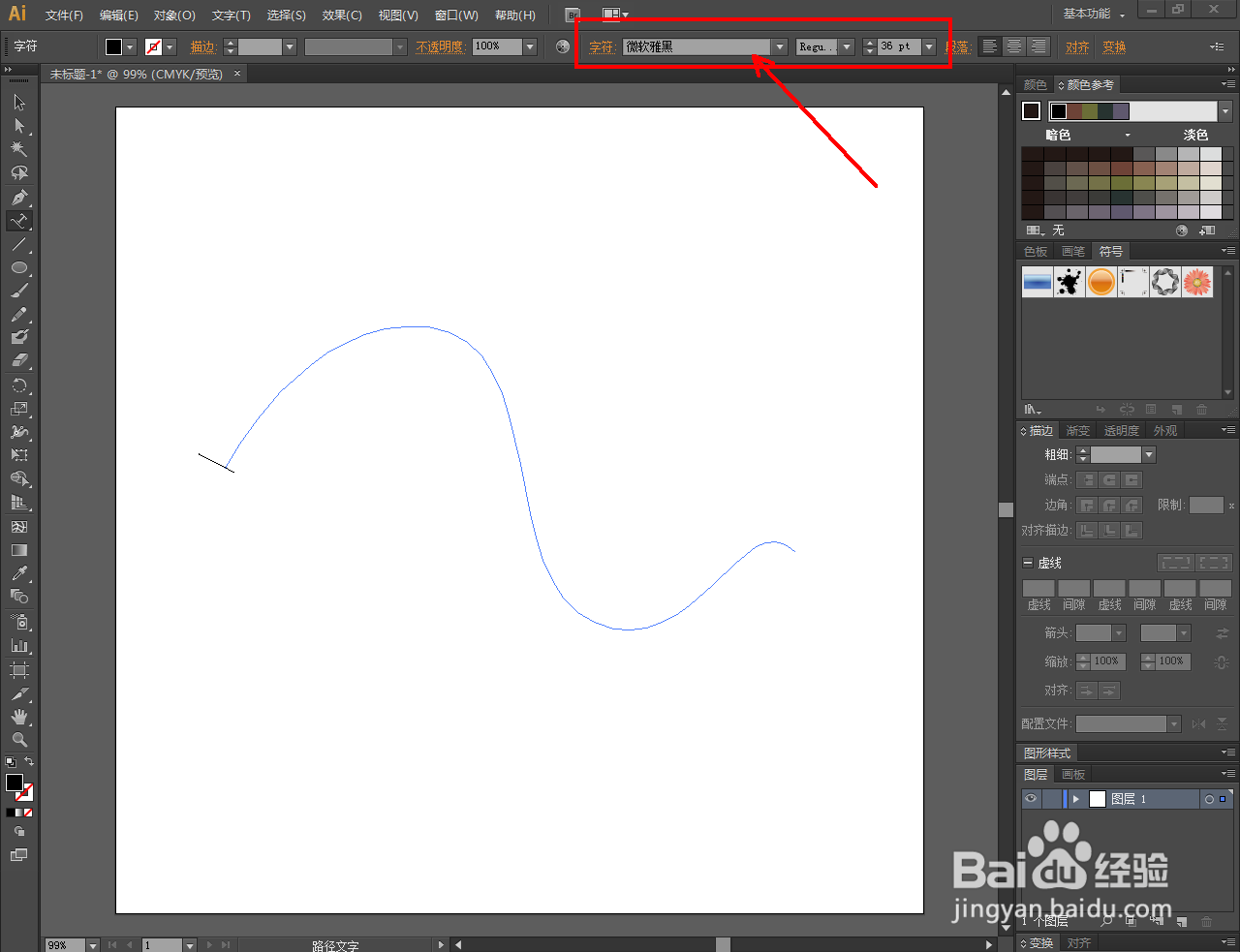The width and height of the screenshot is (1240, 952).
Task: Align paragraph text to right
Action: pos(1038,46)
